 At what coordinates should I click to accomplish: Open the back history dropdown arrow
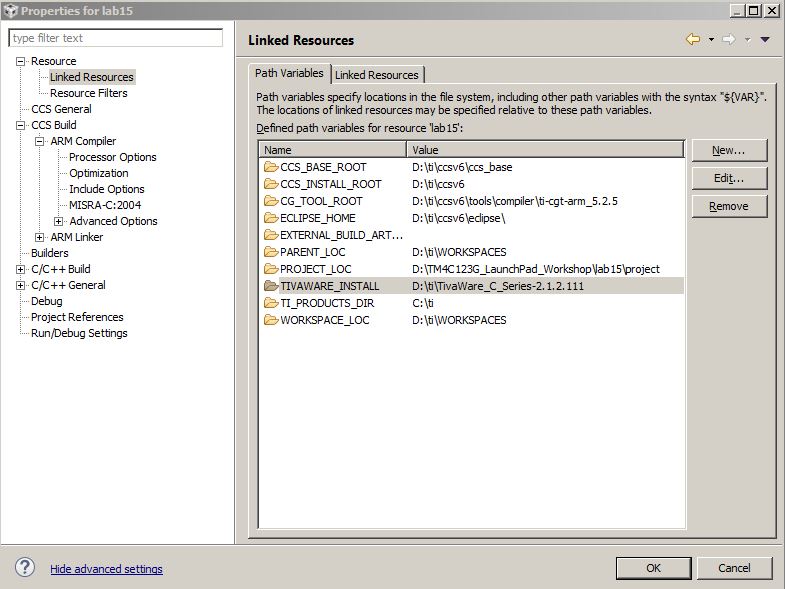click(x=711, y=40)
